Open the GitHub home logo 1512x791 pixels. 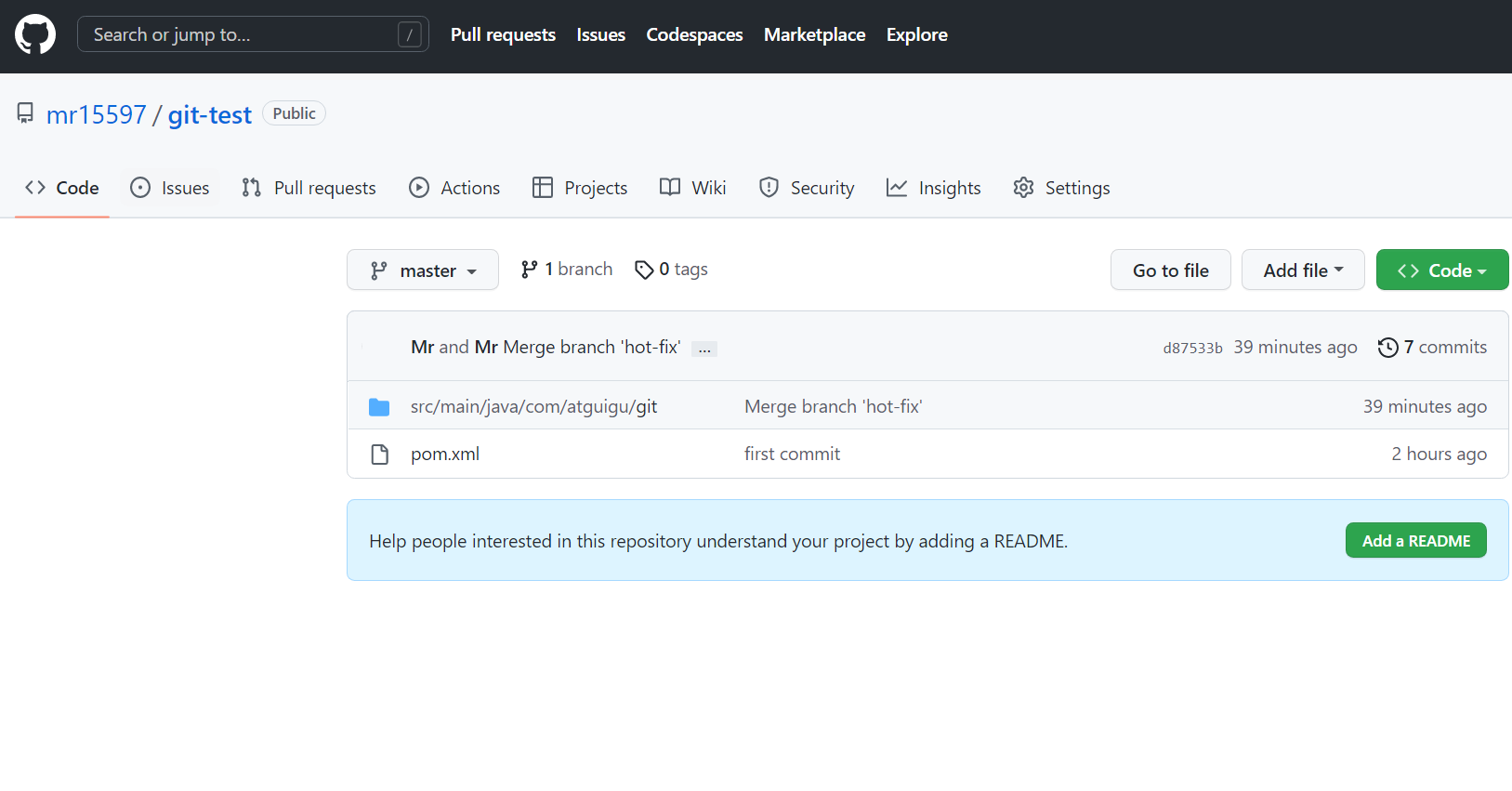coord(35,34)
